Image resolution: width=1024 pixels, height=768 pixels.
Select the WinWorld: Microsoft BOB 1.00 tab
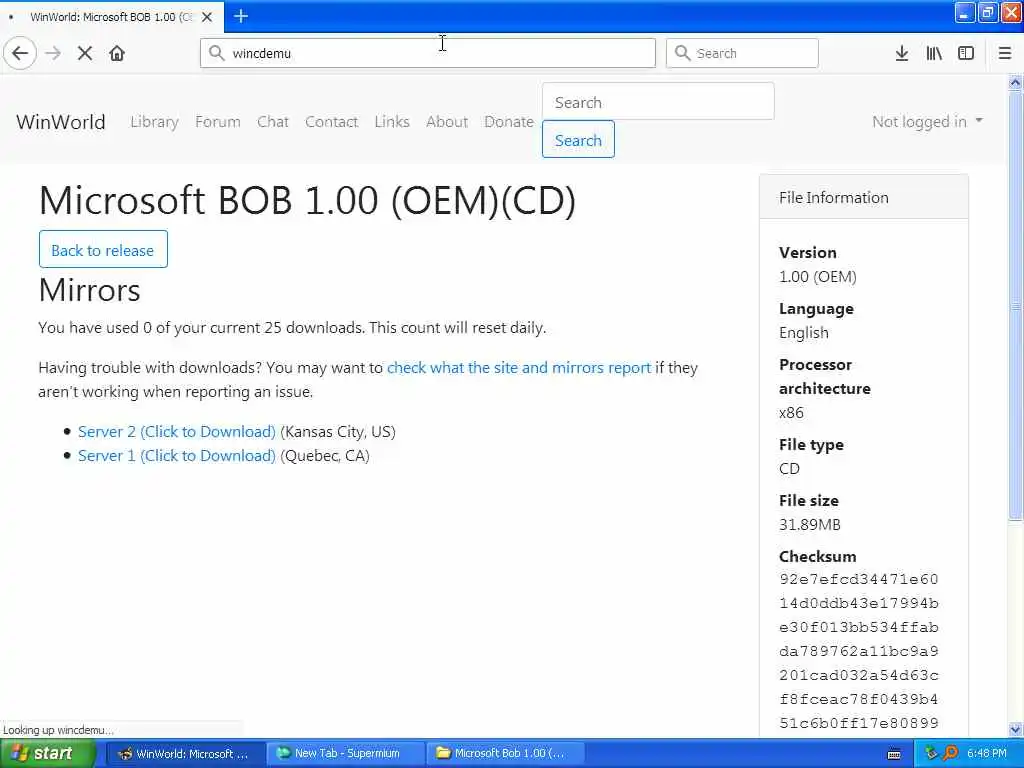point(112,17)
